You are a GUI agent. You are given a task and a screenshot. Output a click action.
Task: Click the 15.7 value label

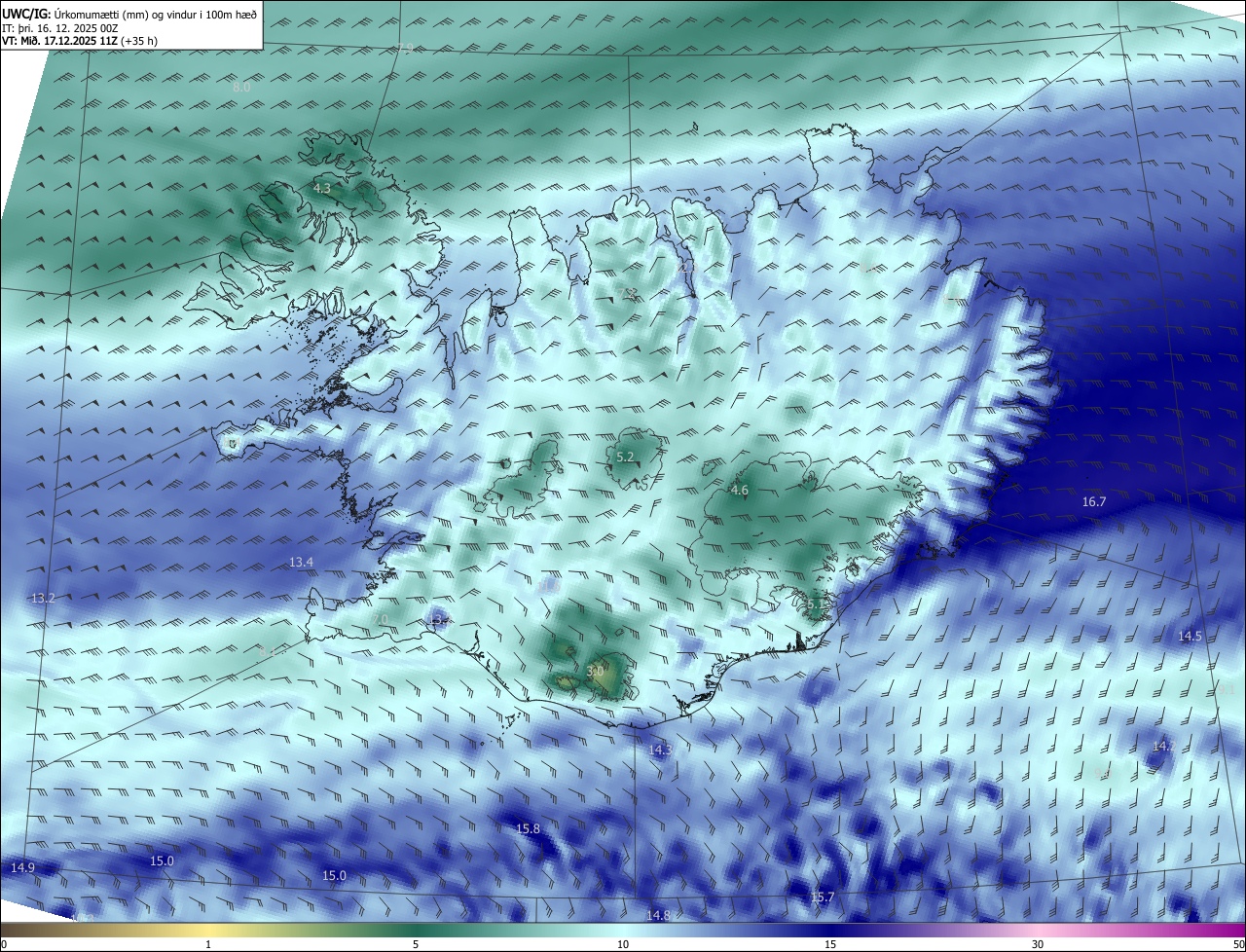click(x=823, y=897)
